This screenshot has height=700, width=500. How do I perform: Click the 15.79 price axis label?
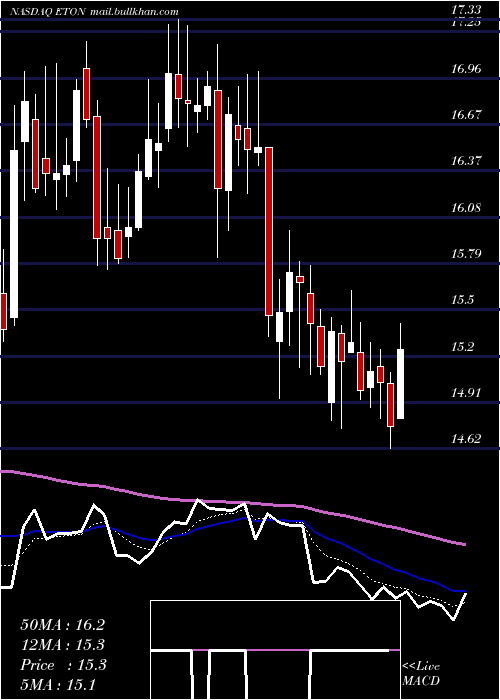(x=466, y=254)
